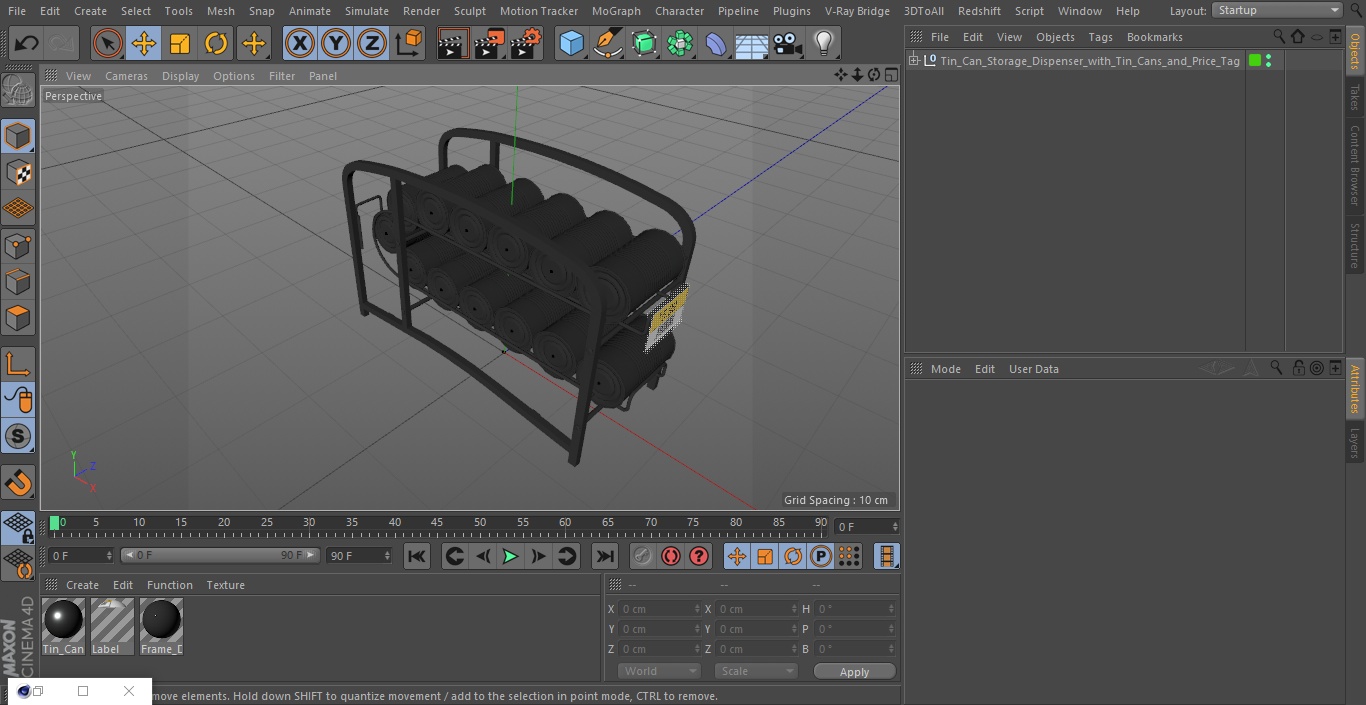This screenshot has width=1366, height=705.
Task: Activate the Move tool
Action: tap(144, 43)
